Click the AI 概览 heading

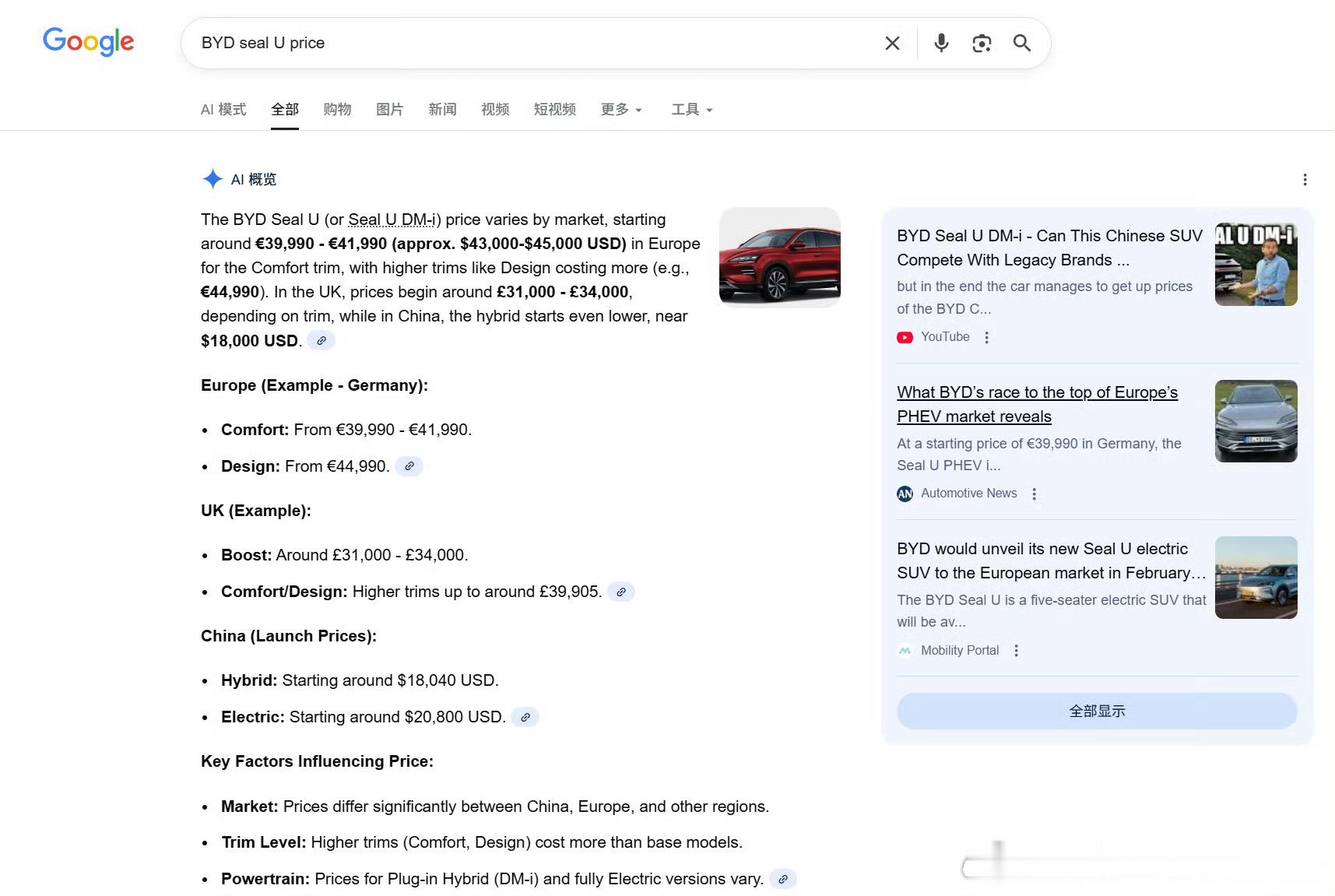click(x=254, y=180)
